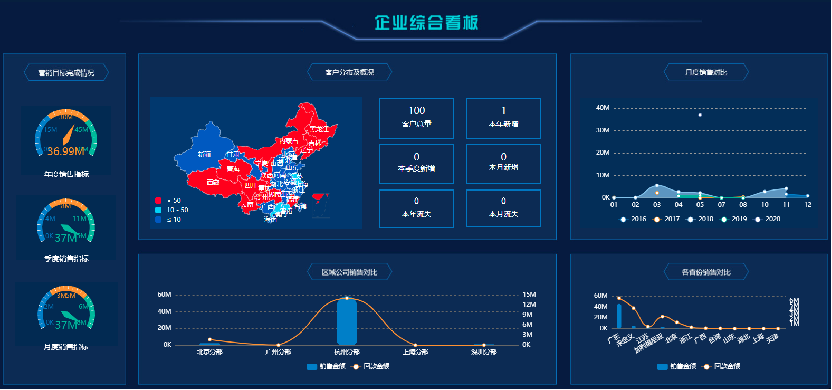Open the 本月流失 card showing 0

[504, 209]
